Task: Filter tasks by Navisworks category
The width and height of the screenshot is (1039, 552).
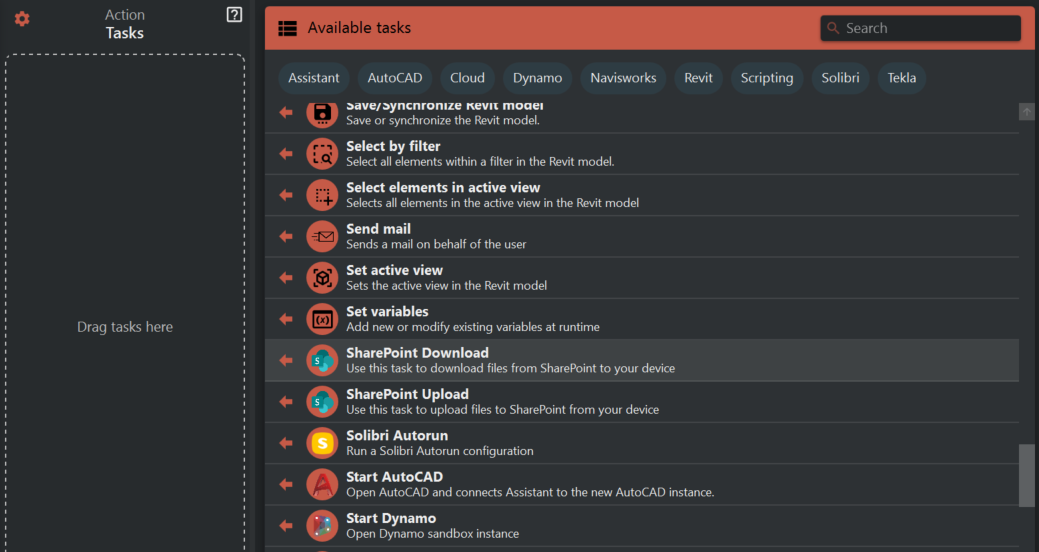Action: (x=624, y=78)
